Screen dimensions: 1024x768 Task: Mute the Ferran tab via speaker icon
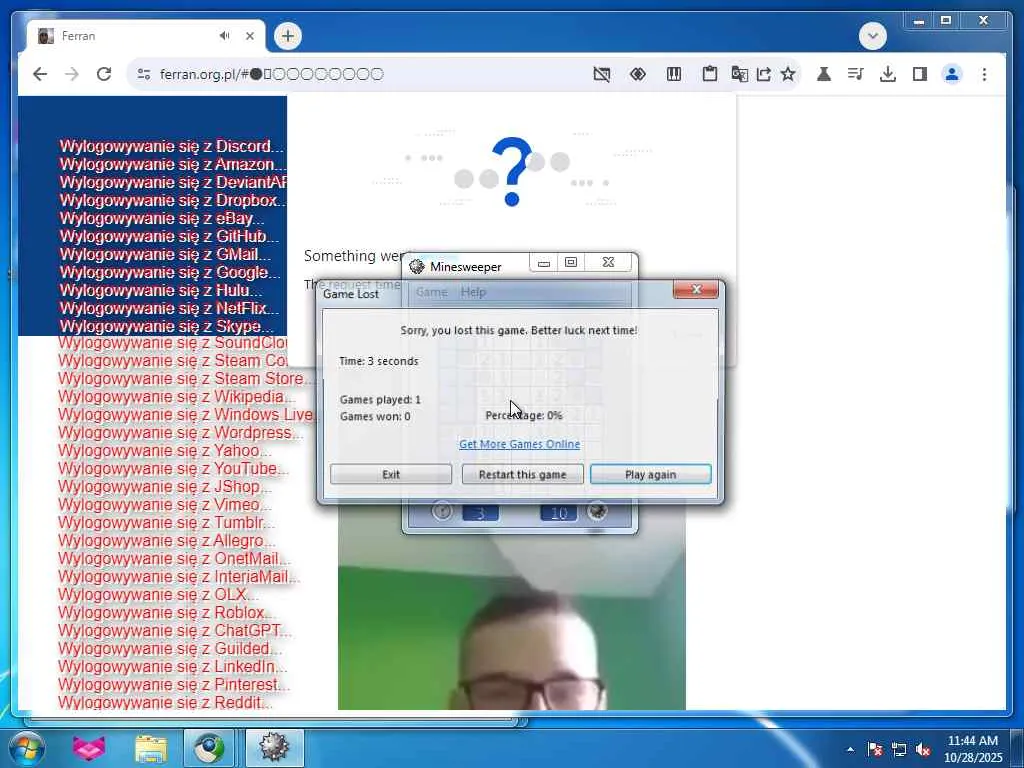point(225,36)
